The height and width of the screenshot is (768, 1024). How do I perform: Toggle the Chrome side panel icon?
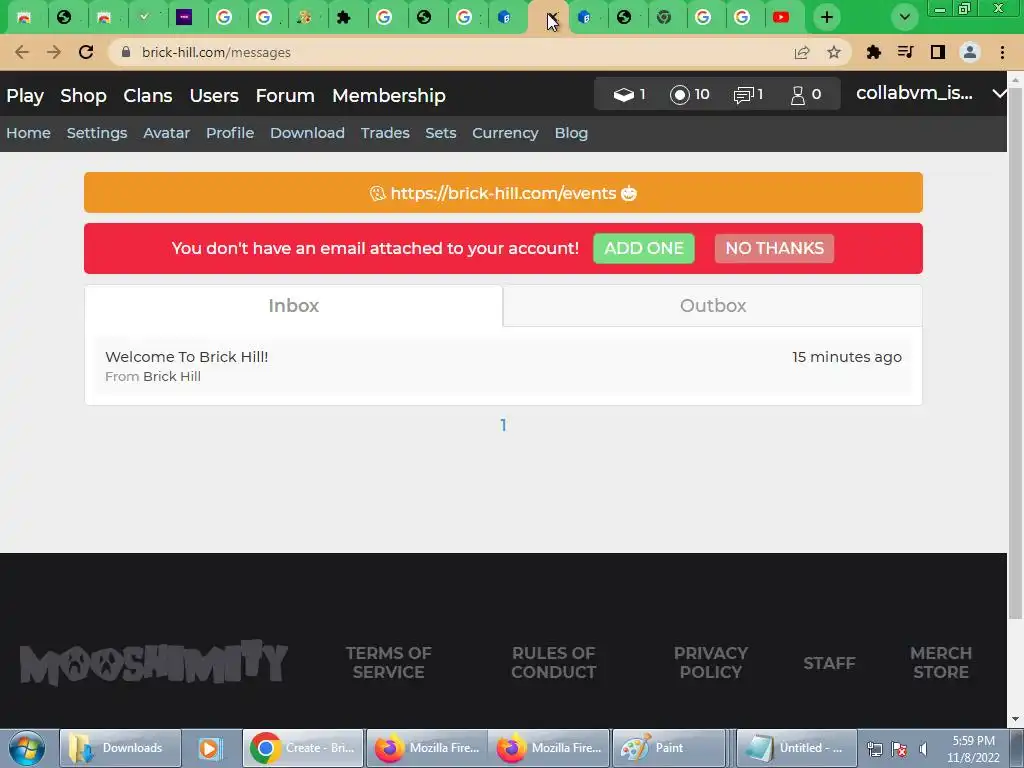pos(938,52)
